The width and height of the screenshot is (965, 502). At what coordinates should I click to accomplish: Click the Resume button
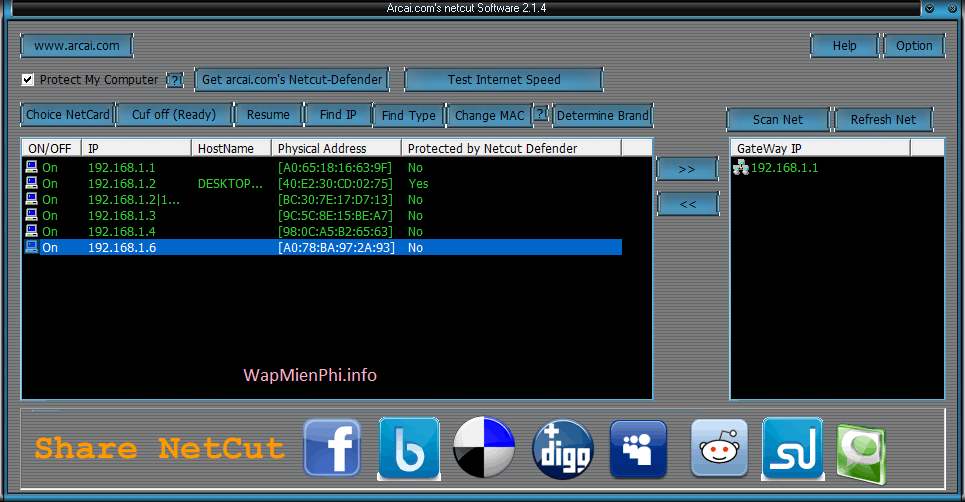coord(268,114)
